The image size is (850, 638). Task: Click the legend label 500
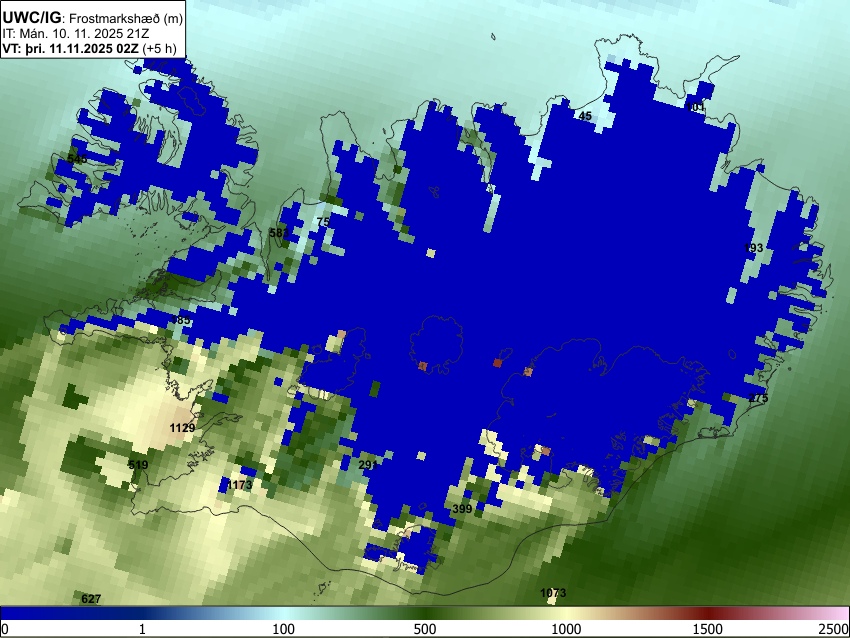425,629
